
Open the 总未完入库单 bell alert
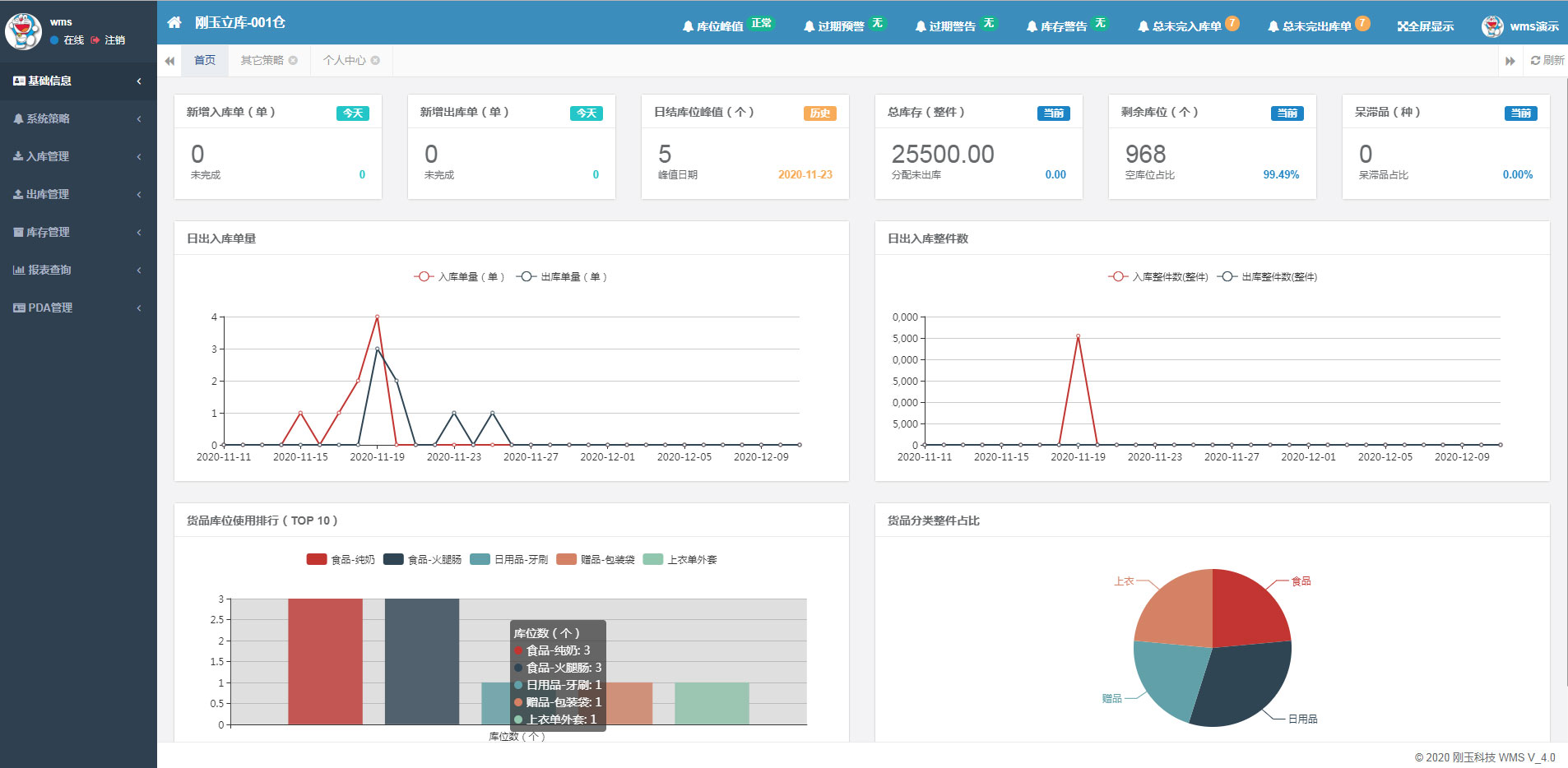(x=1179, y=26)
